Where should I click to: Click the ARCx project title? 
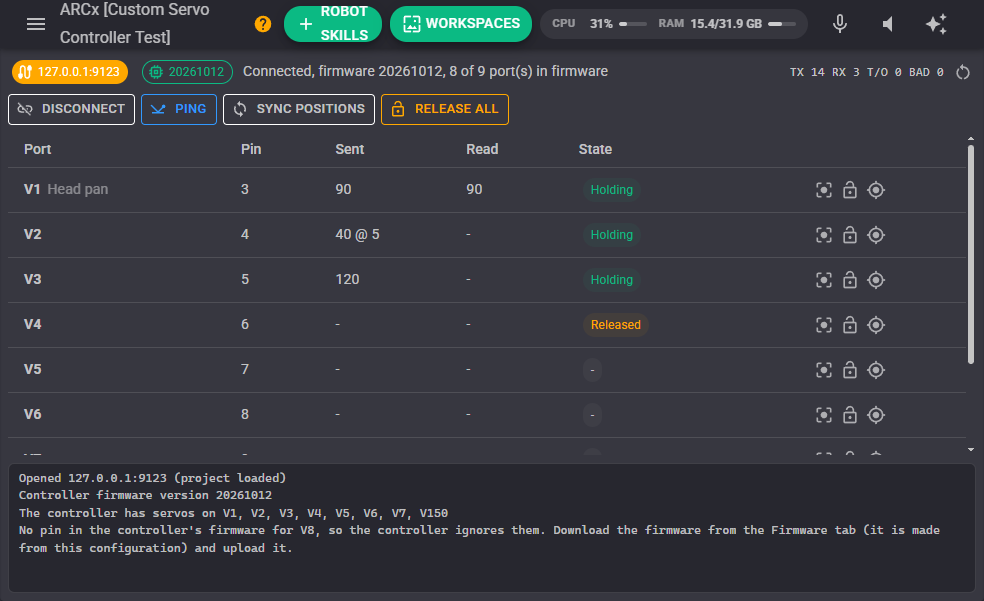point(134,23)
